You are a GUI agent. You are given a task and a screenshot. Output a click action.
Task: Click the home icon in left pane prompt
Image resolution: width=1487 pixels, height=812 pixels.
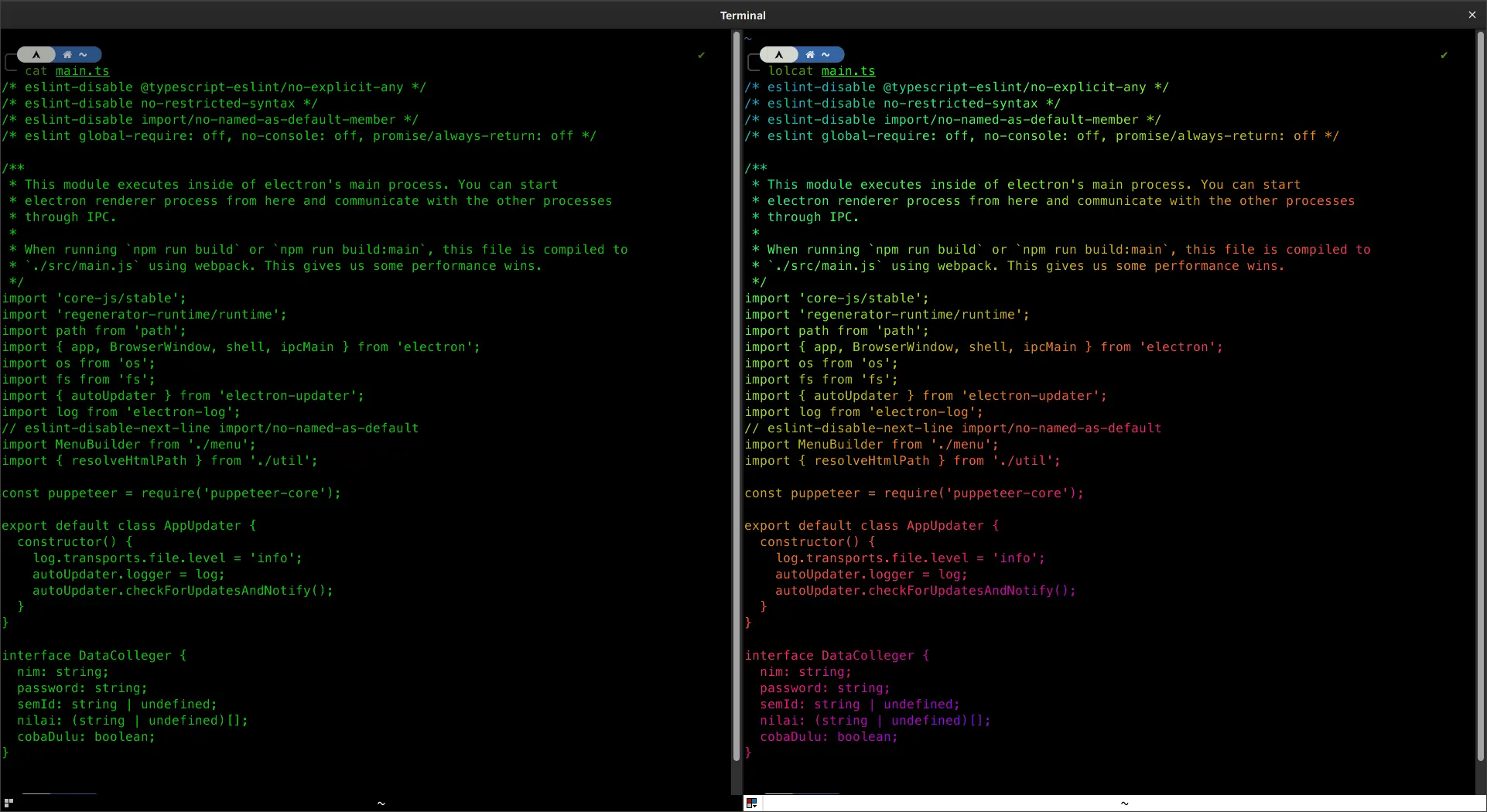(67, 55)
